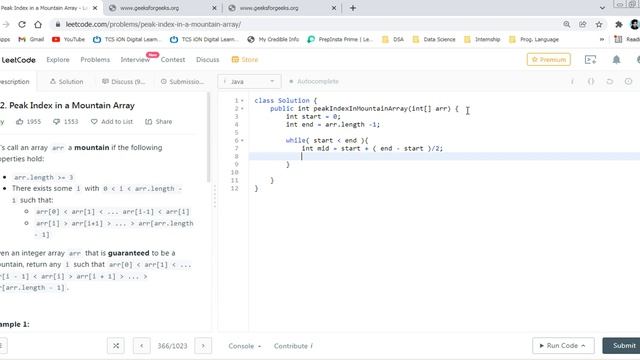The height and width of the screenshot is (360, 640).
Task: Open the Java language dropdown
Action: (249, 82)
